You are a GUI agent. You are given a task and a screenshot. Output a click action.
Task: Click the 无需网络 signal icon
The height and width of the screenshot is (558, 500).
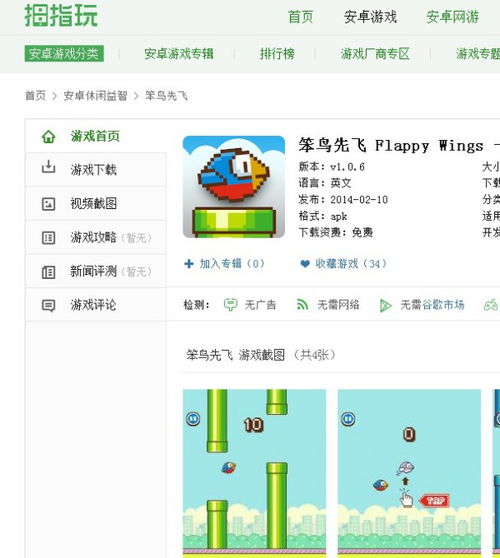pos(302,305)
